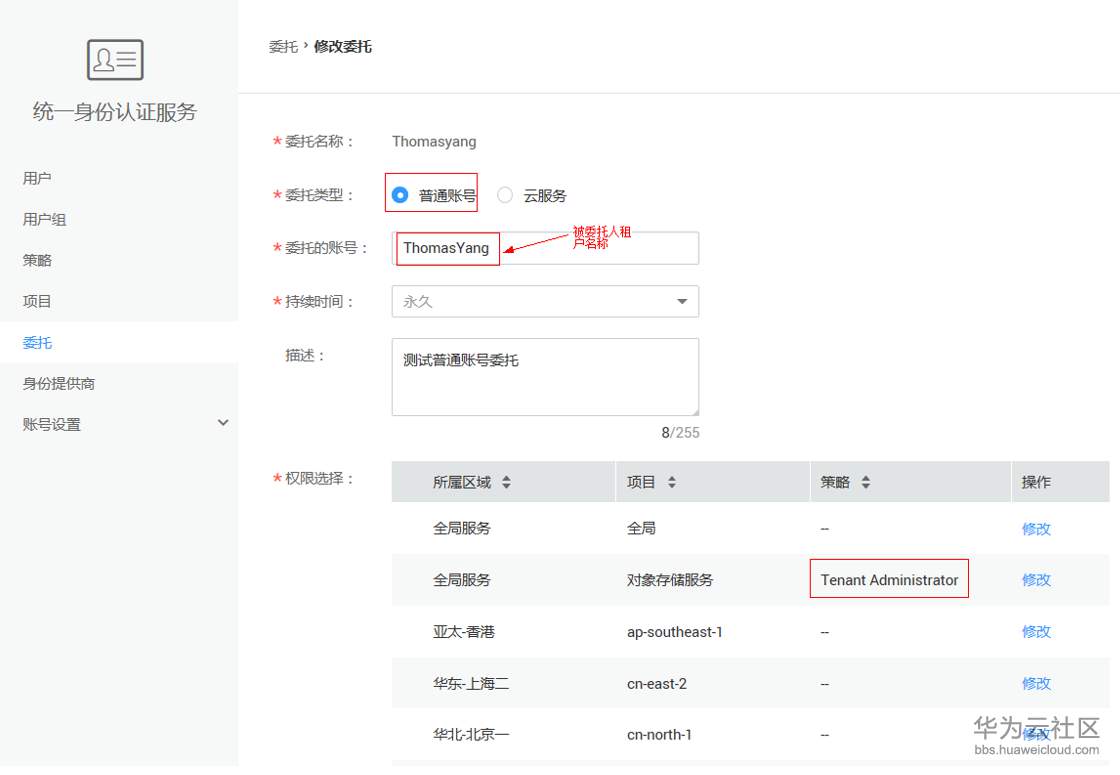Expand the 账号设置 sidebar chevron
The image size is (1120, 775).
tap(223, 423)
